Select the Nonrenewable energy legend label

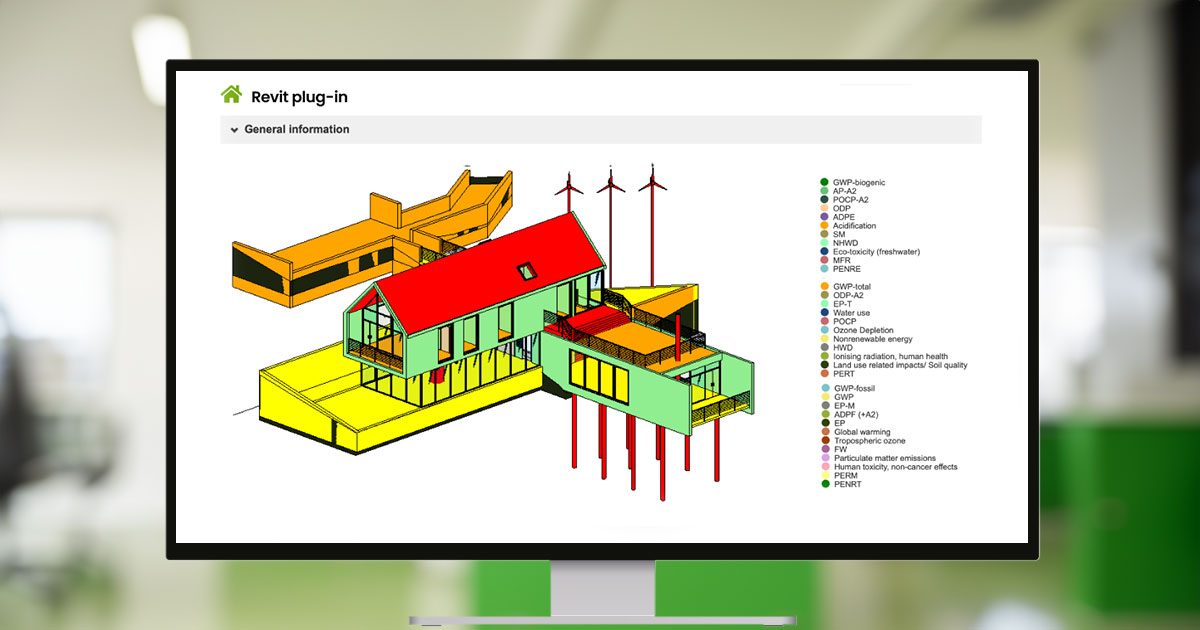tap(872, 339)
